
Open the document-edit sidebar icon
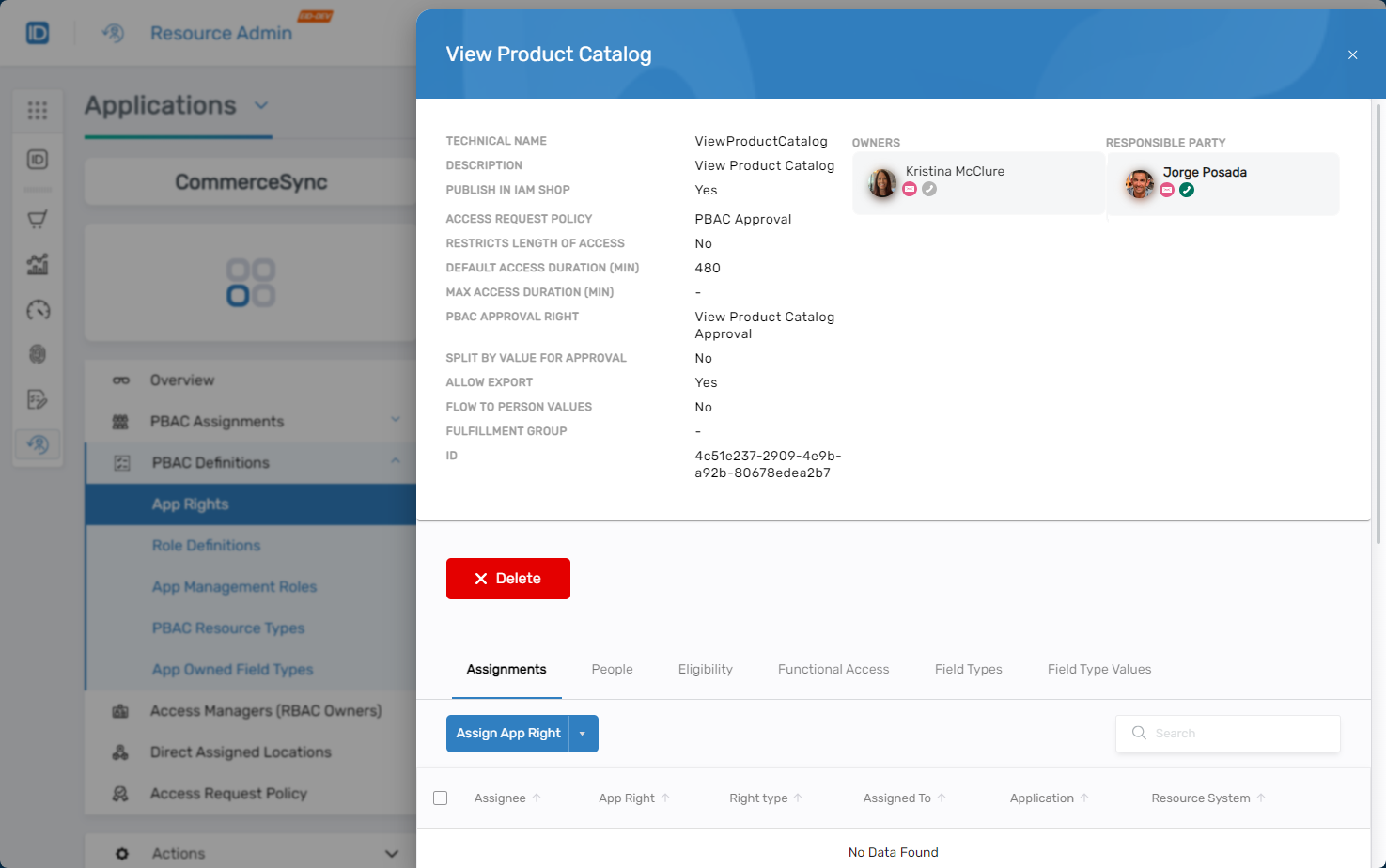(x=38, y=398)
